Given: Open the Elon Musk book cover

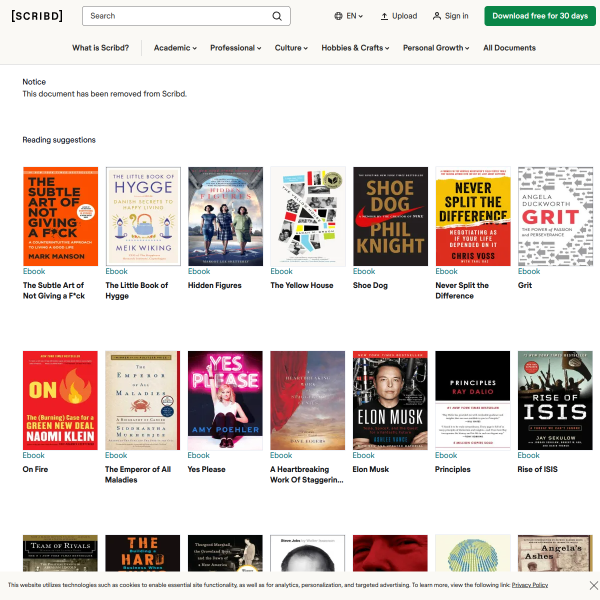Looking at the screenshot, I should click(x=390, y=400).
